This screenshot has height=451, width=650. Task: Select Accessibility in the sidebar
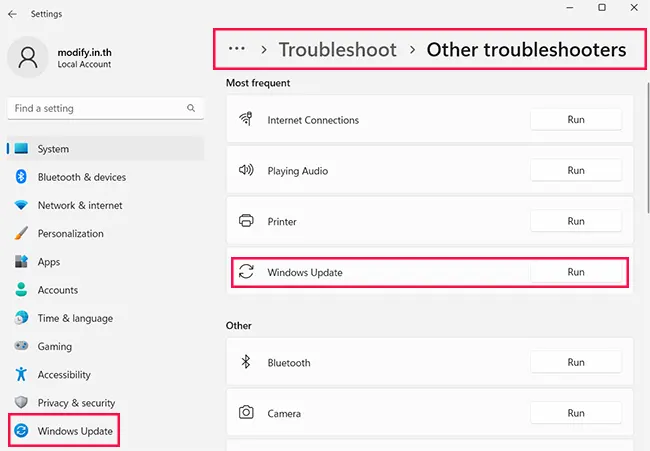point(64,375)
